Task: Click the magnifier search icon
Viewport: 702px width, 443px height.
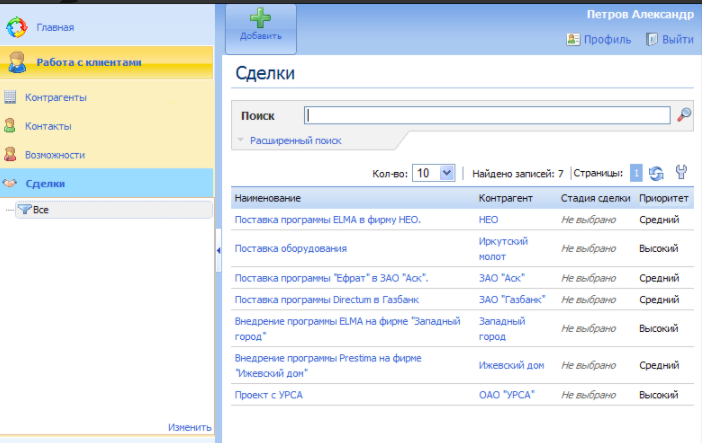Action: coord(684,115)
